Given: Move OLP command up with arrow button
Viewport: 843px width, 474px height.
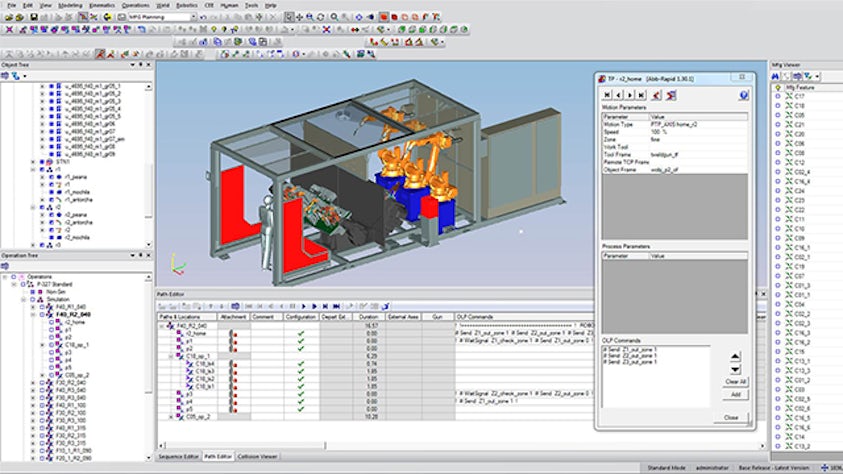Looking at the screenshot, I should 735,356.
